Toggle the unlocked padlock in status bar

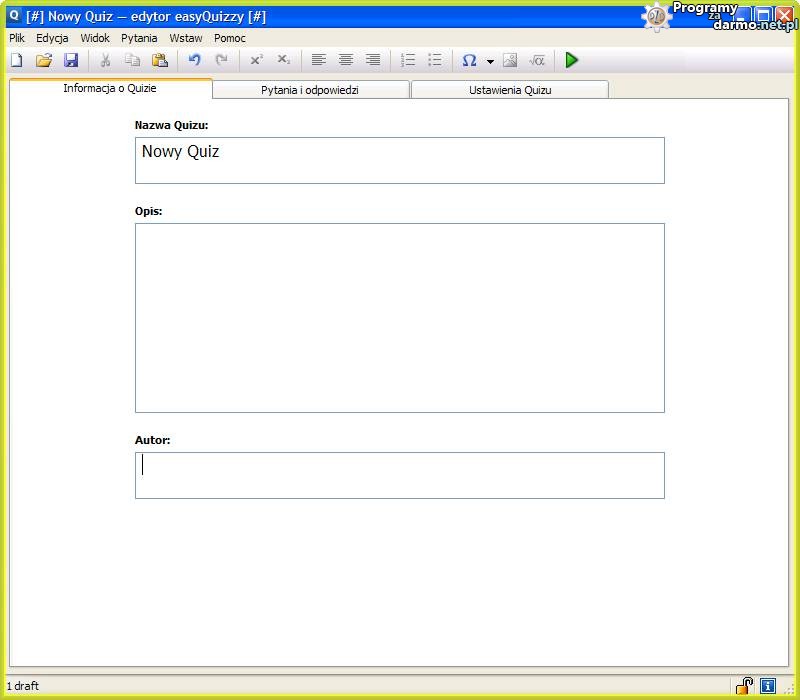[745, 686]
